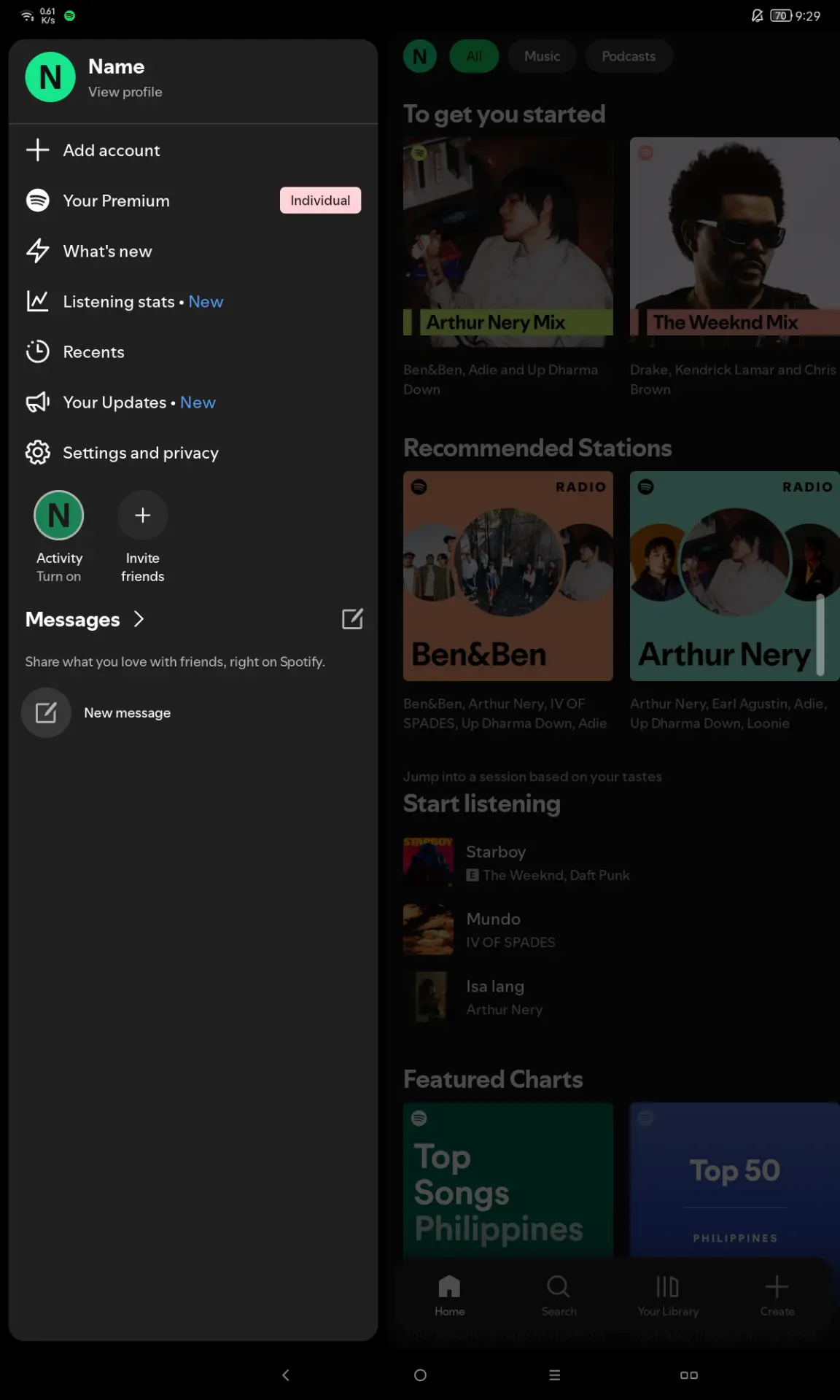Open Your Library icon in bottom navigation
Viewport: 840px width, 1400px height.
(668, 1286)
